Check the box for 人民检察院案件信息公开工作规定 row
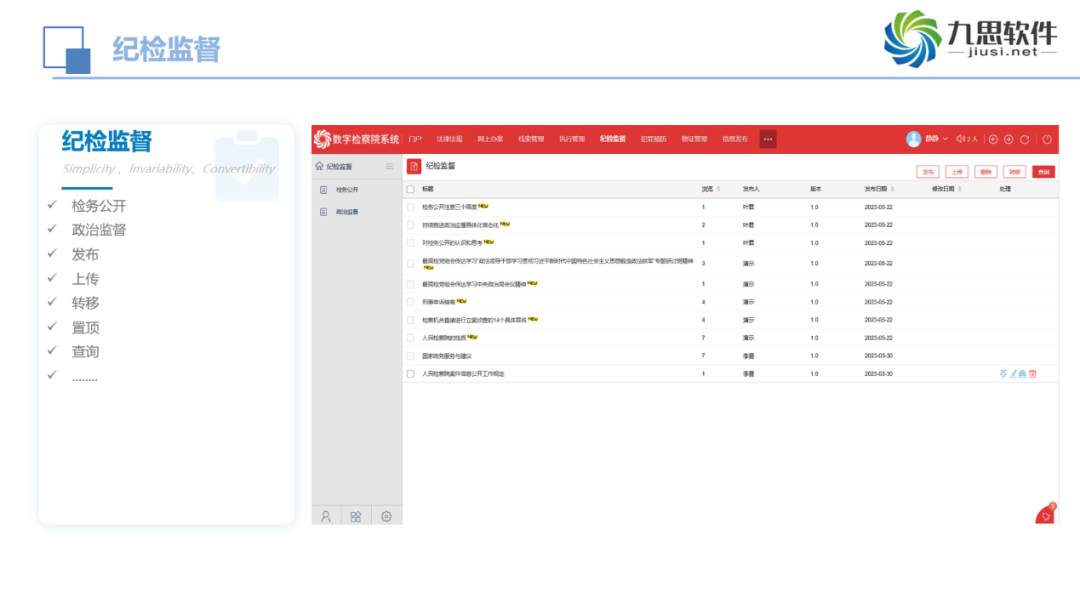1080x603 pixels. coord(410,374)
